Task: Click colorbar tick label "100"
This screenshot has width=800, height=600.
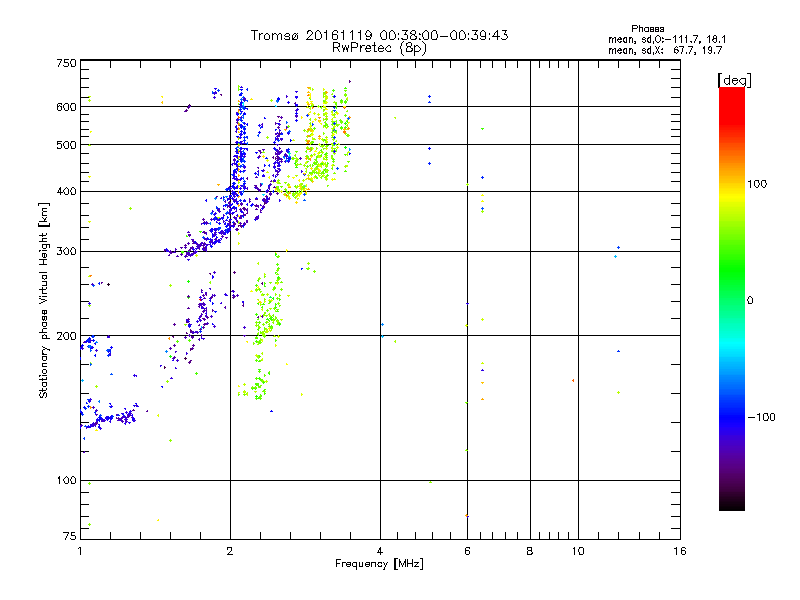Action: [x=757, y=184]
